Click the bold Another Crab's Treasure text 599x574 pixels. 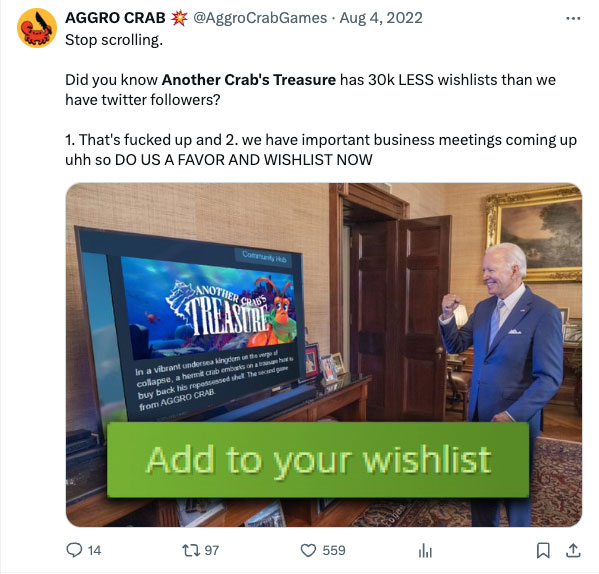(249, 80)
